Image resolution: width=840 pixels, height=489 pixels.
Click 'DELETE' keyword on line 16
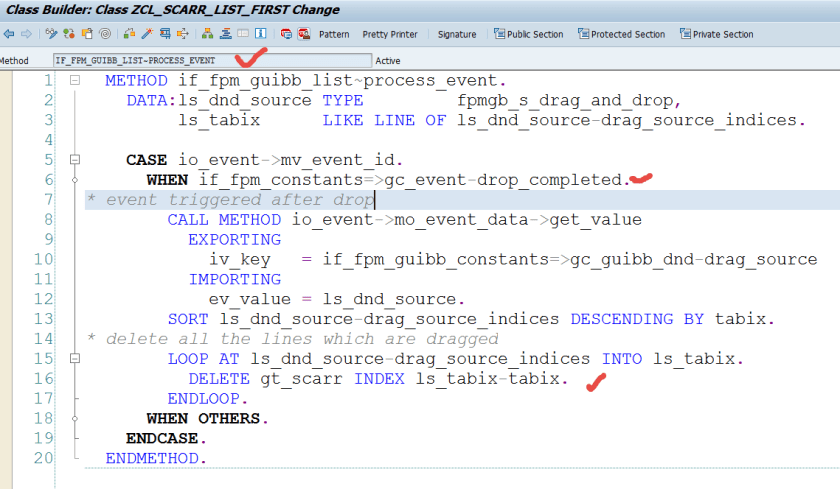tap(219, 379)
